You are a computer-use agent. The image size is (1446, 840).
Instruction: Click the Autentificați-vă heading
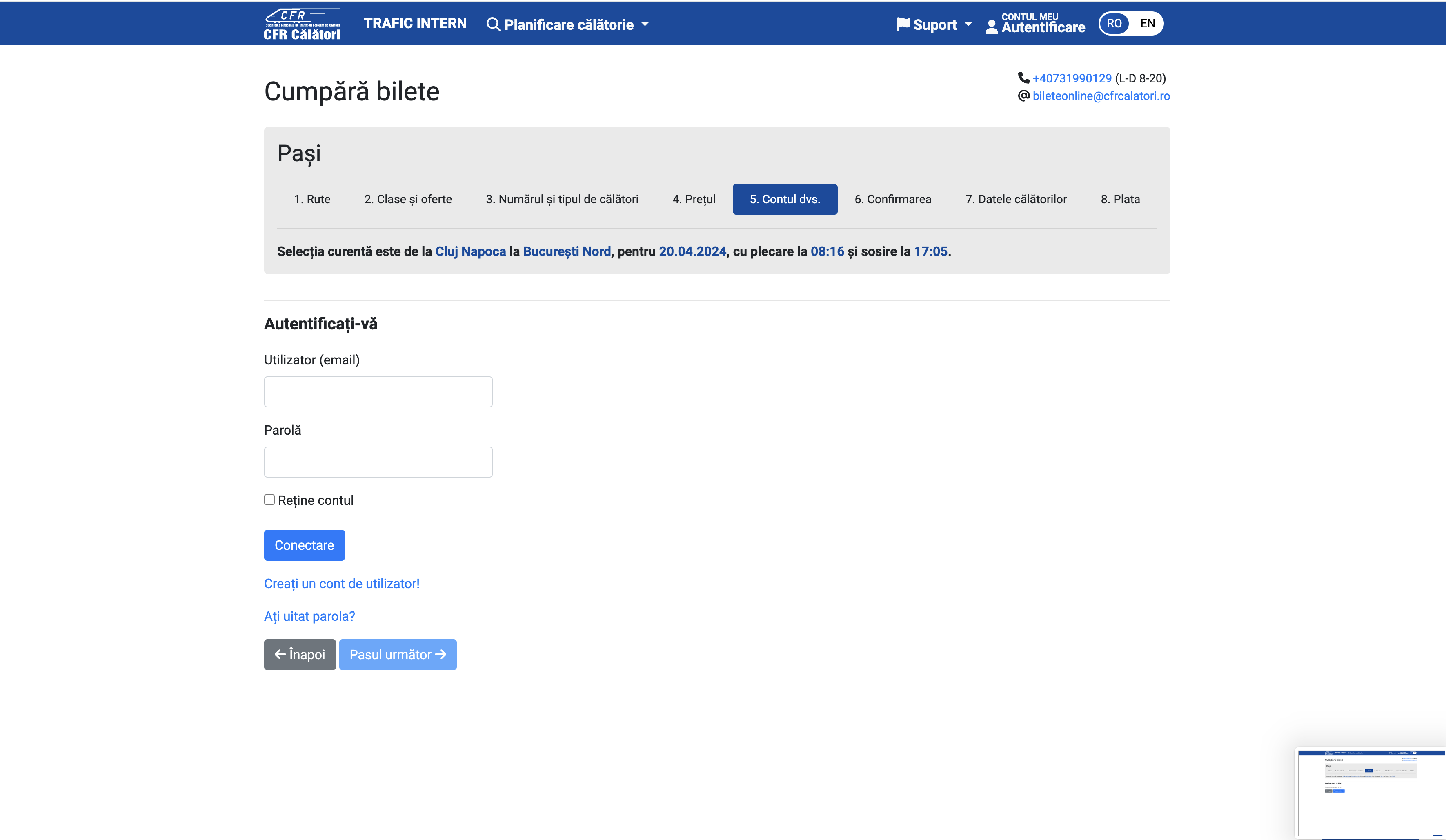pos(321,324)
